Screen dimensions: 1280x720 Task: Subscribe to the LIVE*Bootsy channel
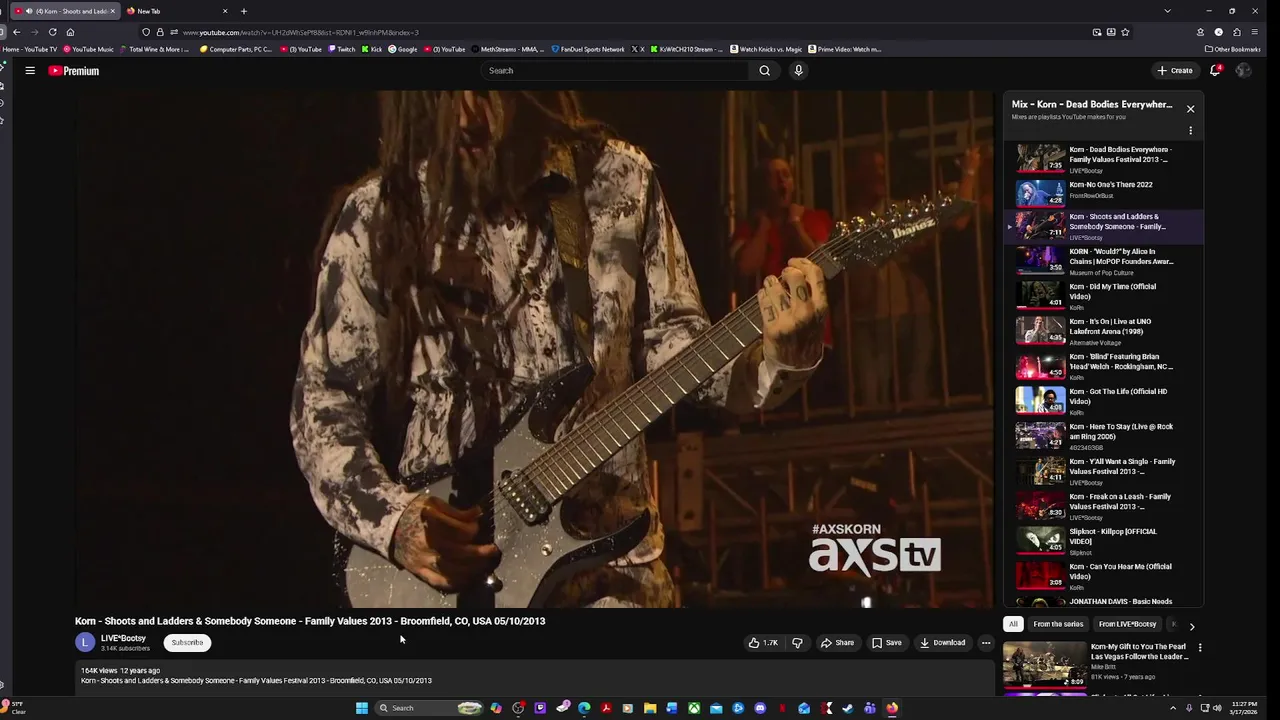[x=187, y=643]
